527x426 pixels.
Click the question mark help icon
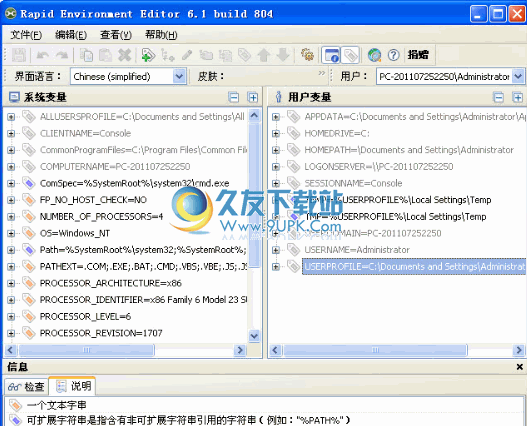pos(393,55)
